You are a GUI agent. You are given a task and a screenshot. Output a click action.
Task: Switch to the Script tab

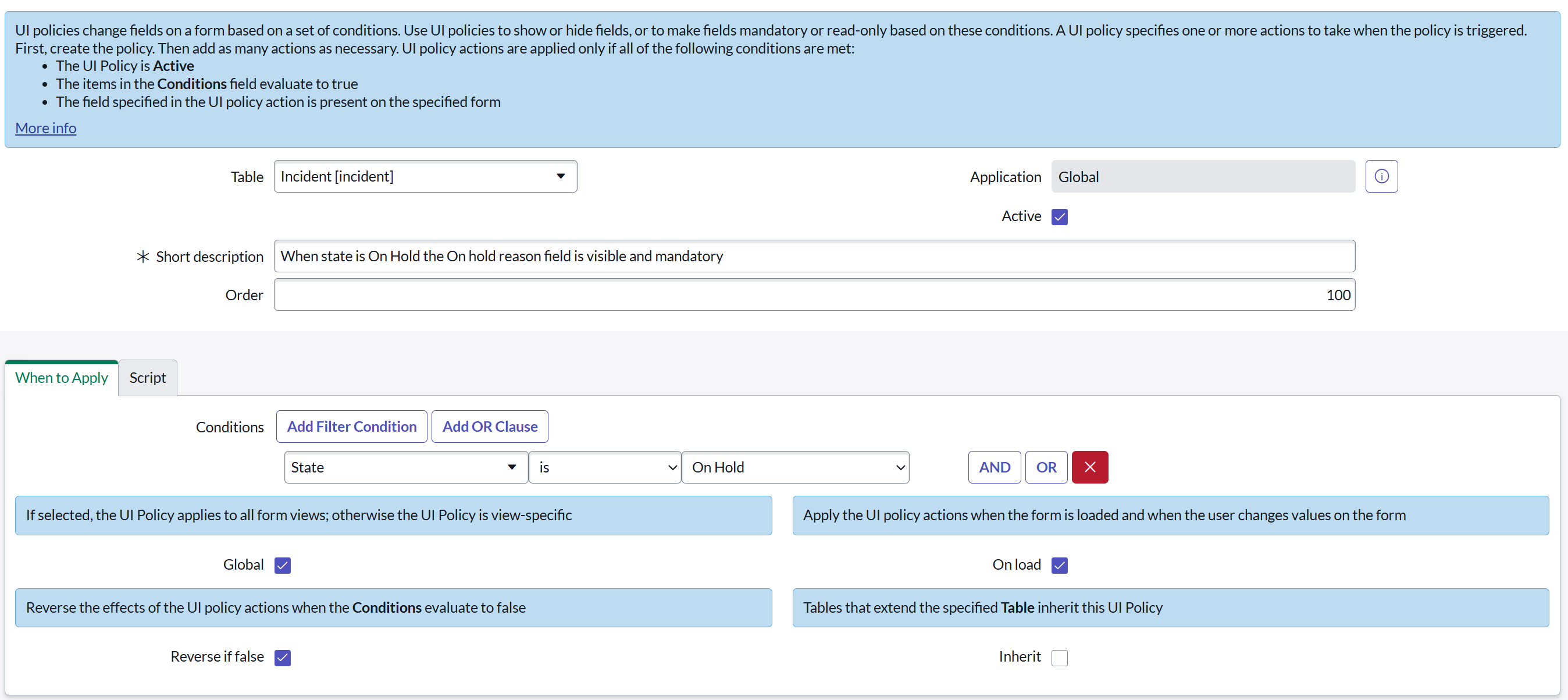click(x=147, y=378)
